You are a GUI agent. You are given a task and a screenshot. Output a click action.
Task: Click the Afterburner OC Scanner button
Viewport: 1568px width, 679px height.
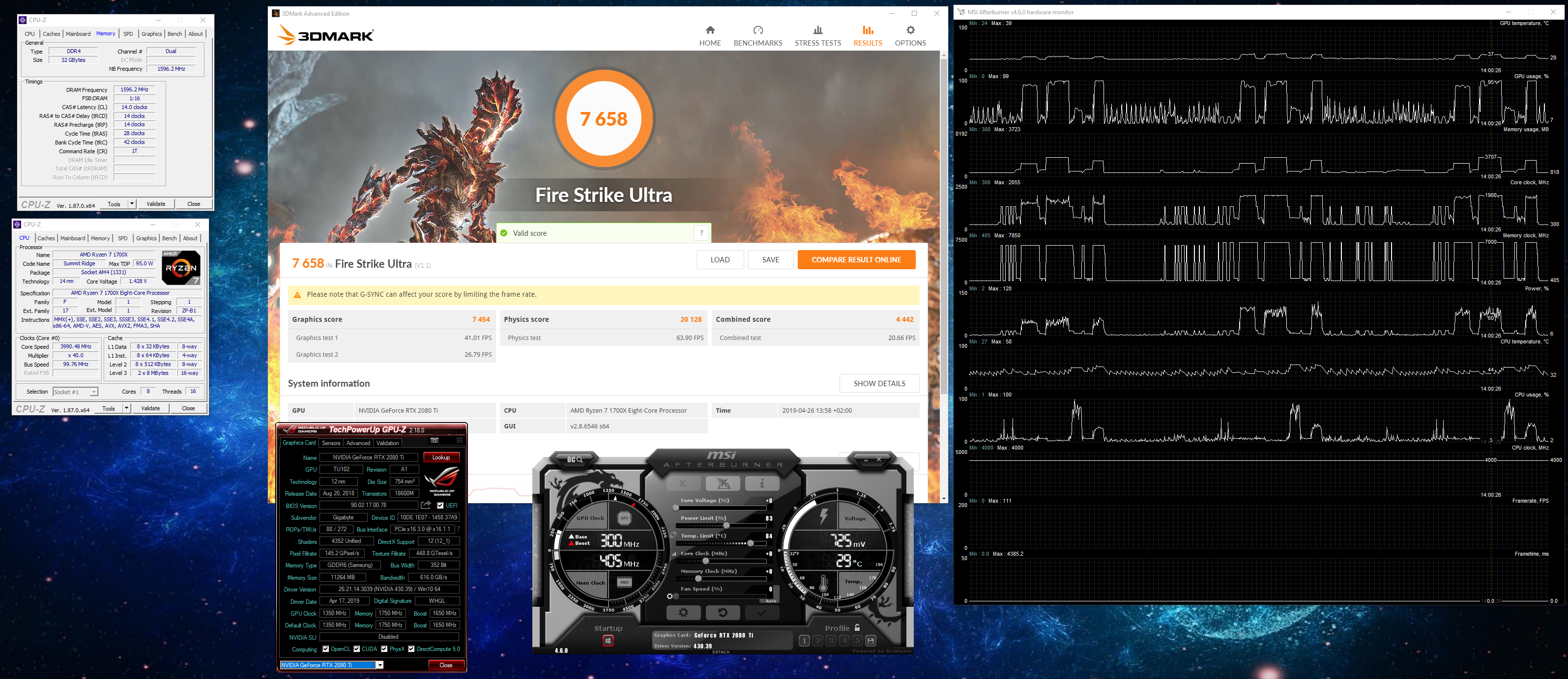575,459
